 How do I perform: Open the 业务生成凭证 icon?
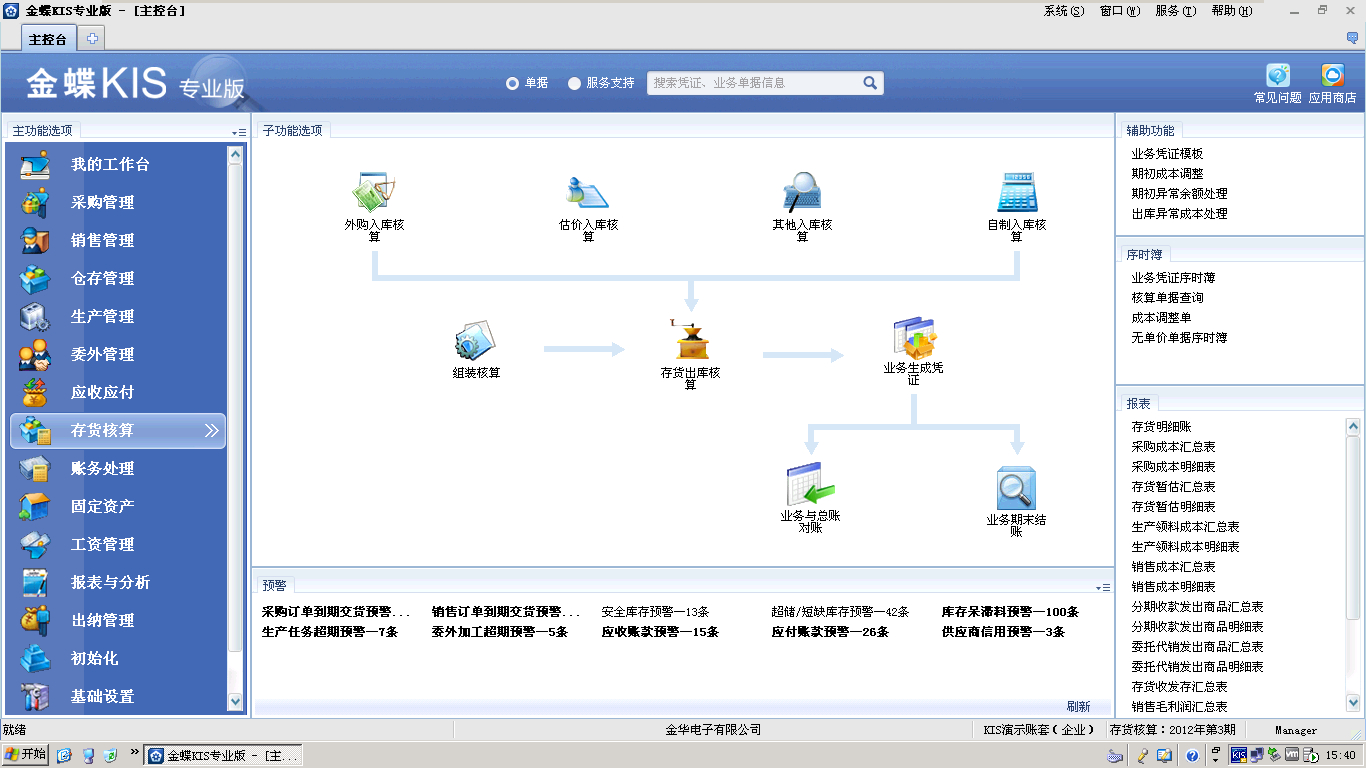pos(913,338)
